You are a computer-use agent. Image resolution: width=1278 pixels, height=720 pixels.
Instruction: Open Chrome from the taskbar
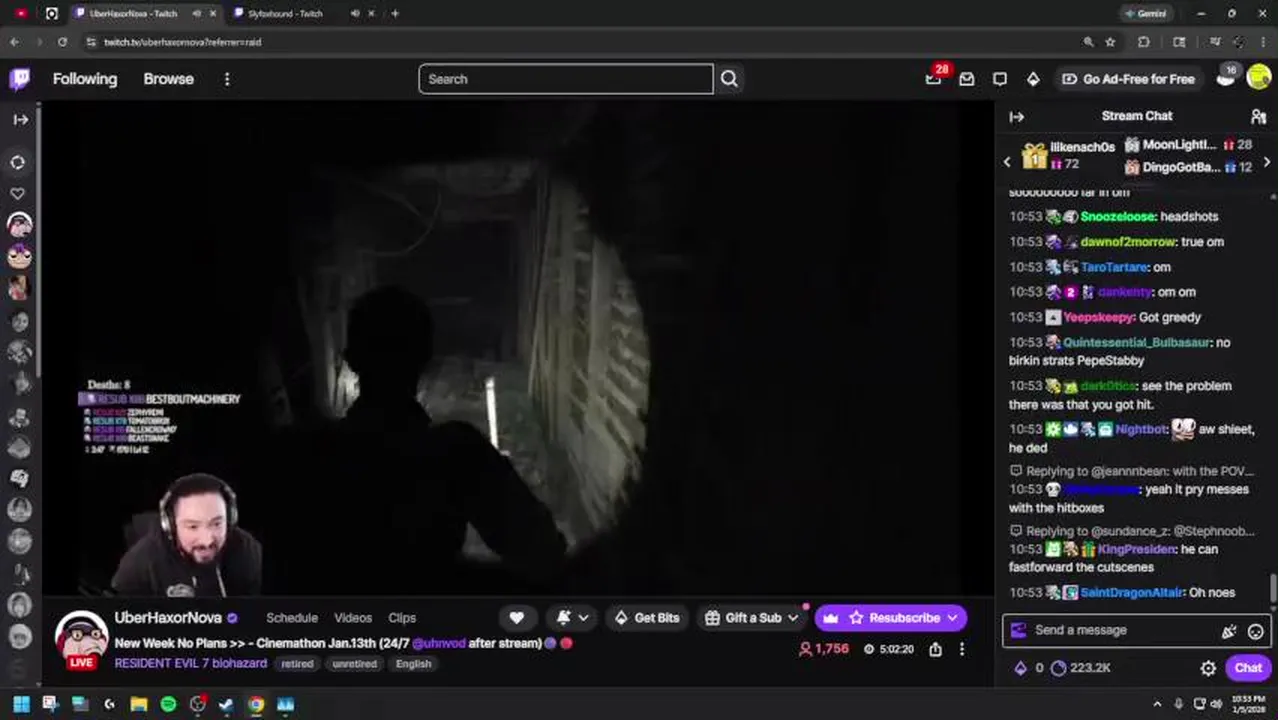pyautogui.click(x=256, y=705)
